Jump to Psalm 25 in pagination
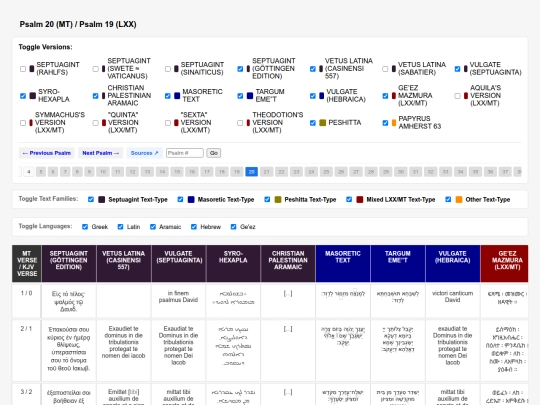The height and width of the screenshot is (405, 540). (326, 172)
